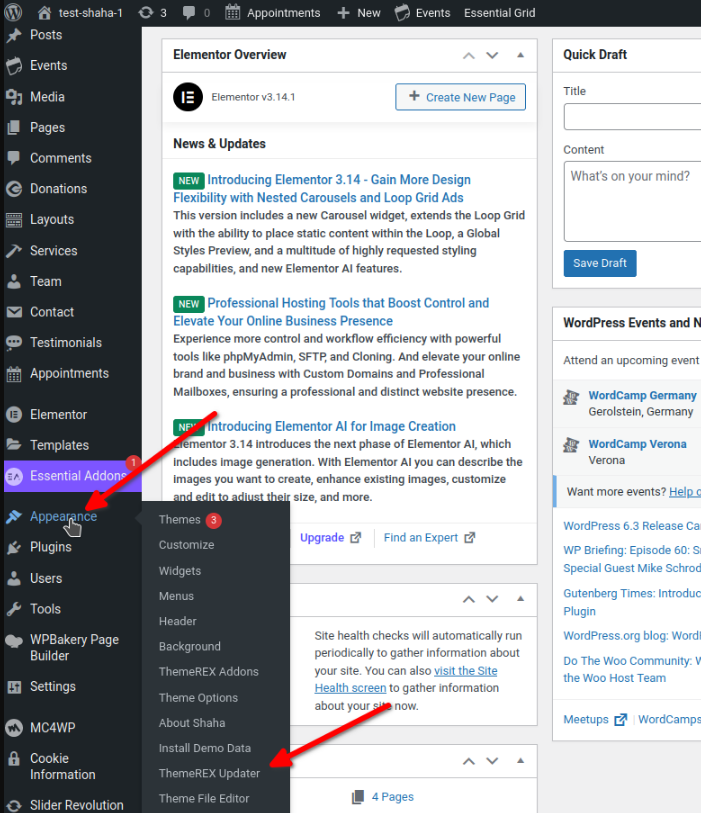Click Save Draft button
The width and height of the screenshot is (701, 813).
tap(600, 263)
